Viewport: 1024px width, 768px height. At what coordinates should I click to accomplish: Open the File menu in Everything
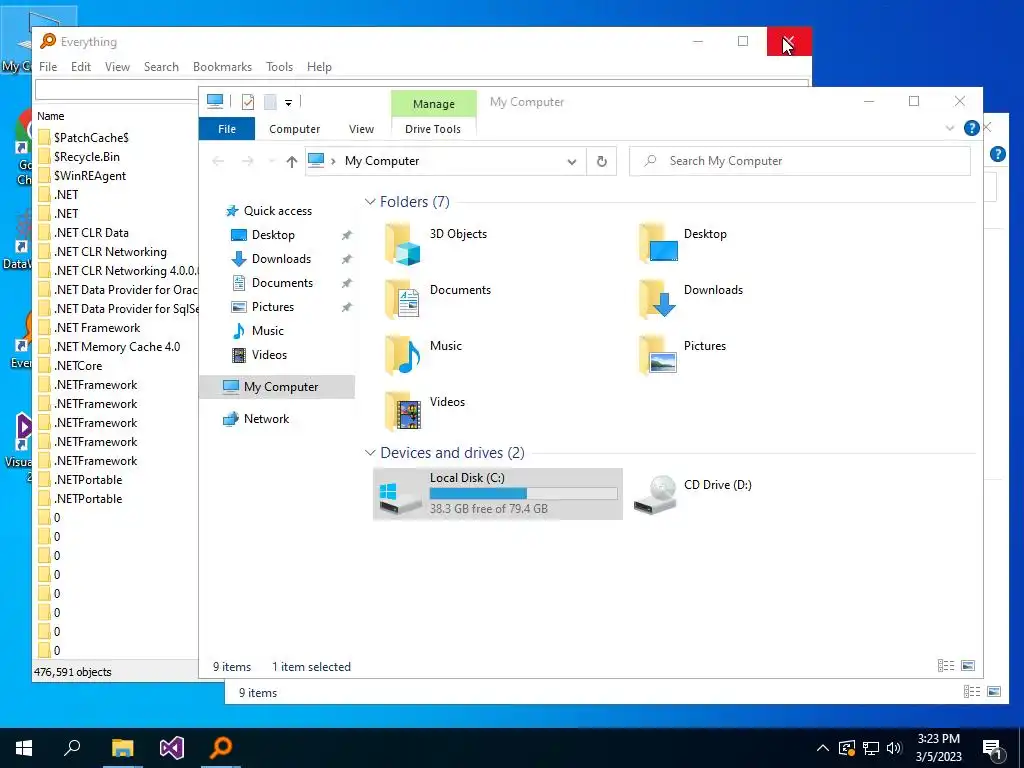coord(48,67)
